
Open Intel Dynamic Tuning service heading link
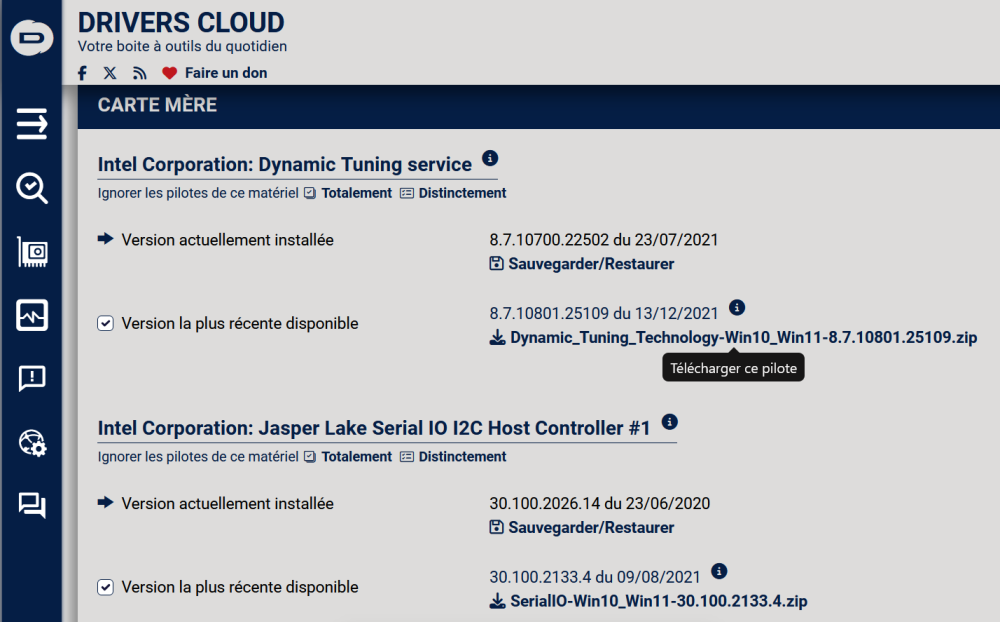[x=284, y=165]
